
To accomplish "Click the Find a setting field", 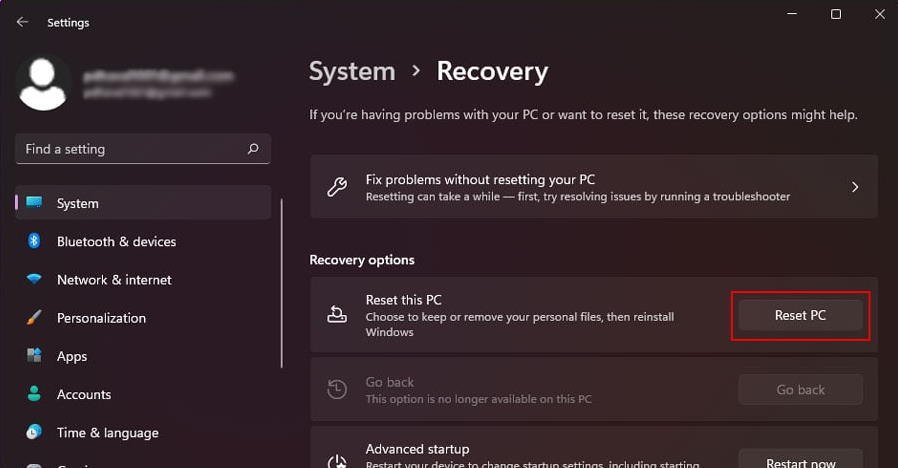I will click(143, 149).
